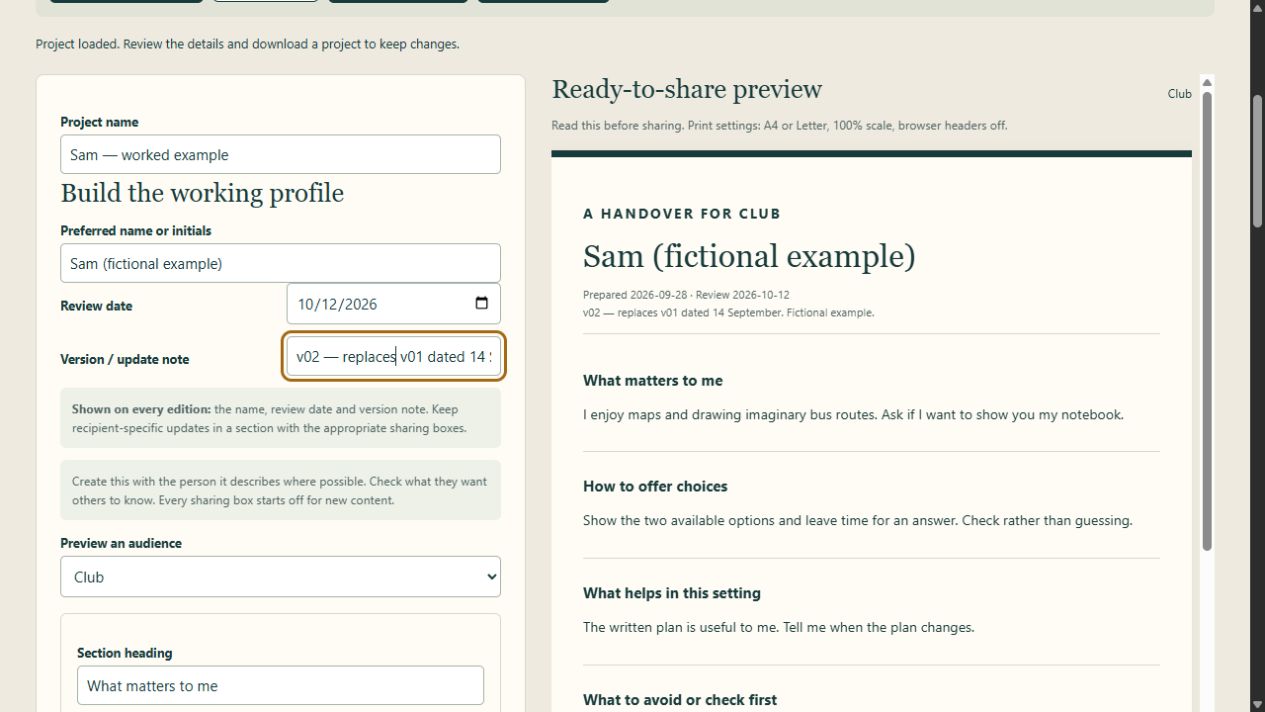The height and width of the screenshot is (712, 1265).
Task: Click the 'Ready-to-share preview' heading
Action: 687,89
